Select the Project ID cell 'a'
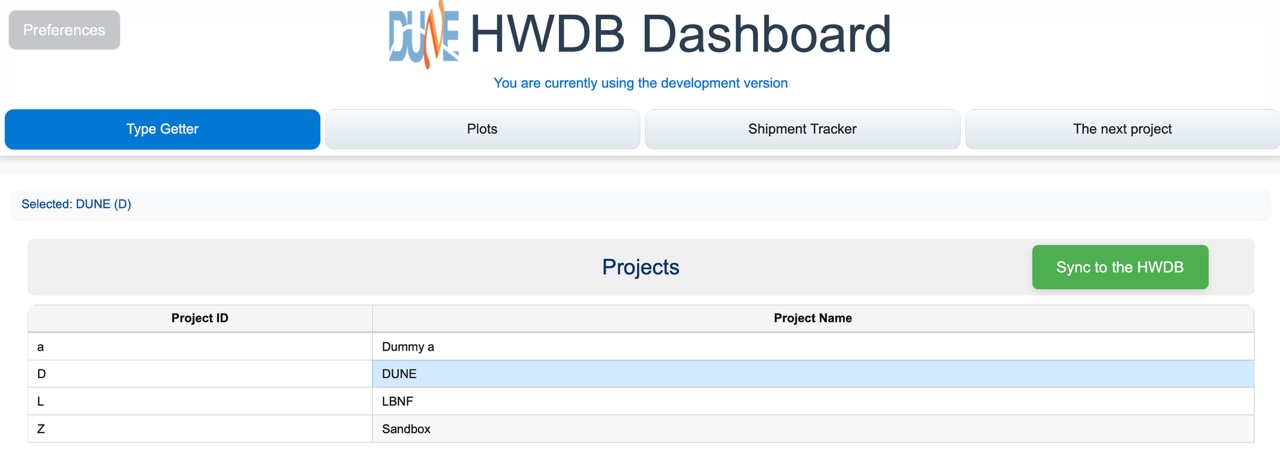Viewport: 1280px width, 470px height. point(200,347)
